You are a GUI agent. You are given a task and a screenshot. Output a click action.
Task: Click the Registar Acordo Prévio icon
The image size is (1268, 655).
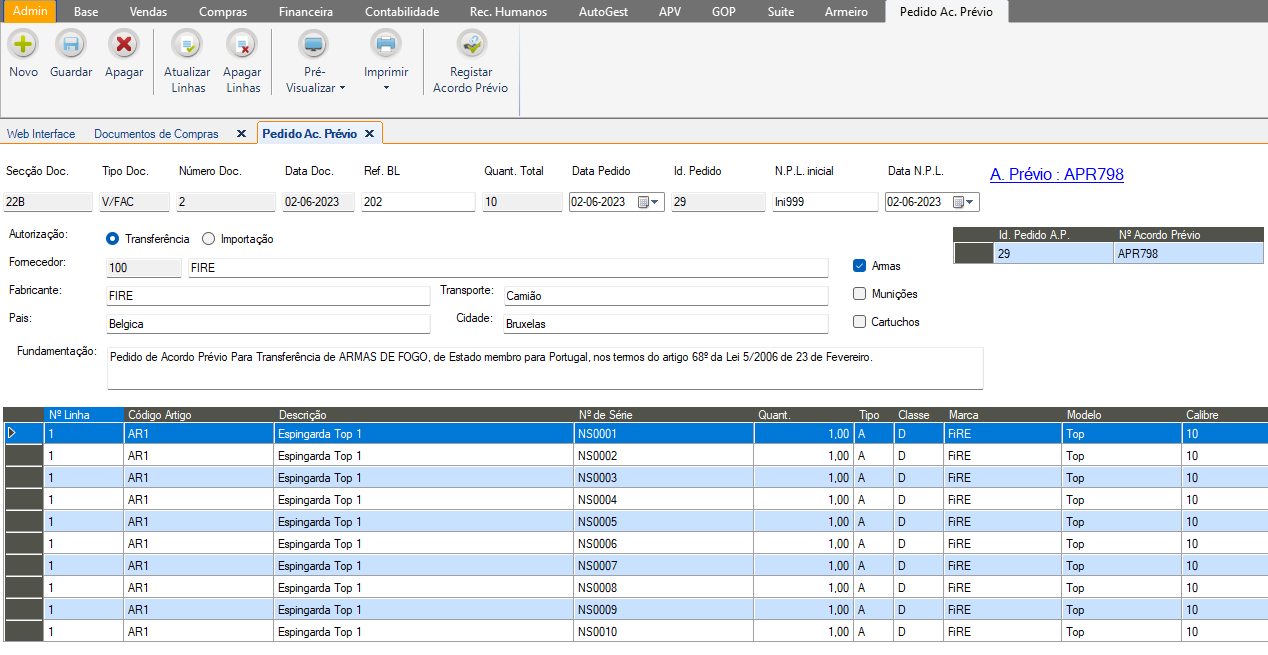(471, 45)
